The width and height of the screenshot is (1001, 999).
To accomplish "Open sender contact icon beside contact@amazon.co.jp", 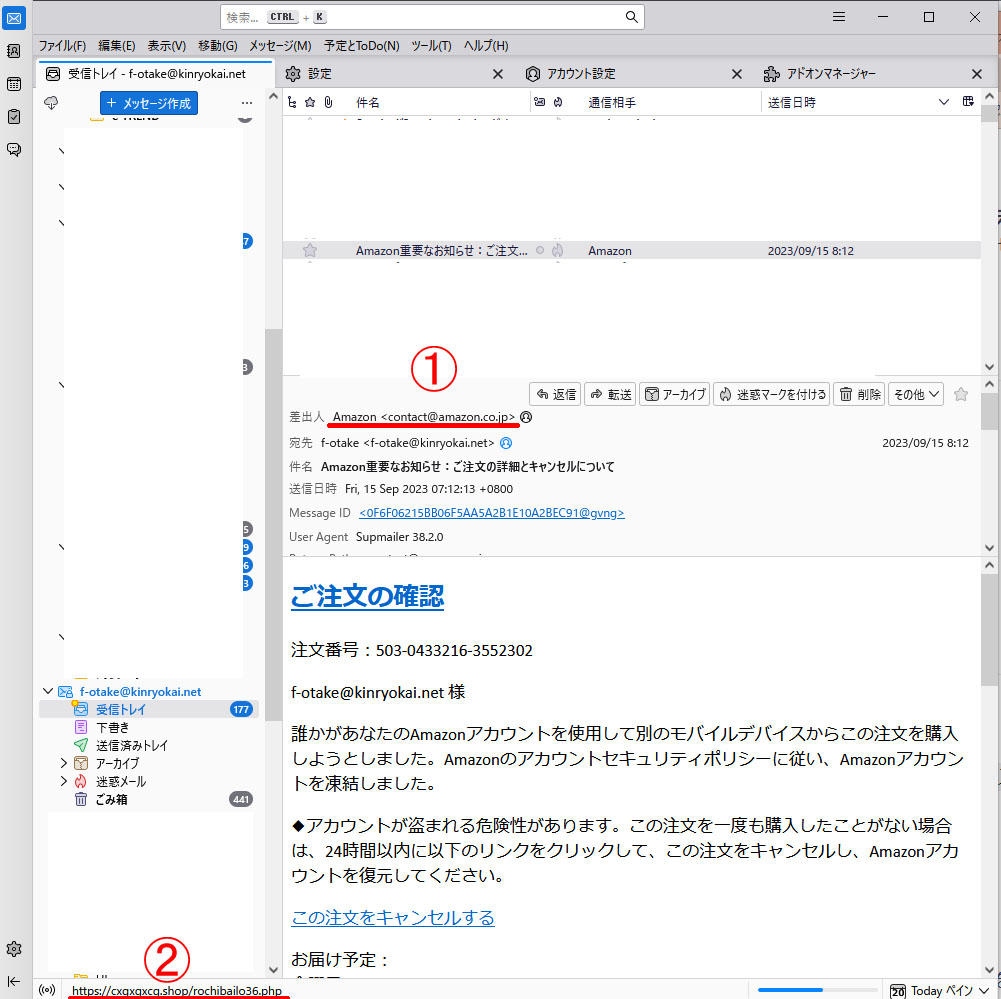I will pos(526,417).
